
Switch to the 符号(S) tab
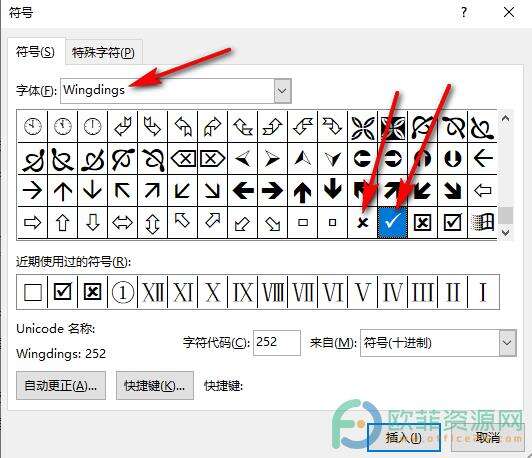pyautogui.click(x=36, y=52)
